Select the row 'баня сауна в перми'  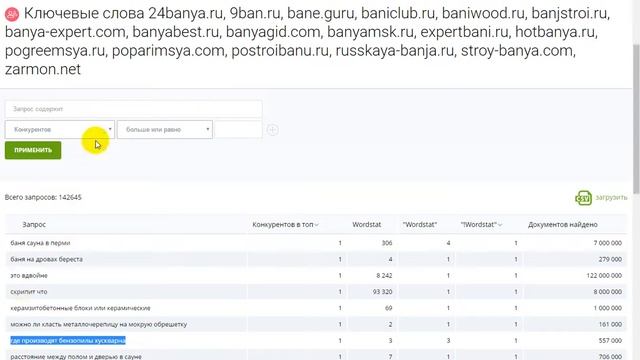[316, 243]
